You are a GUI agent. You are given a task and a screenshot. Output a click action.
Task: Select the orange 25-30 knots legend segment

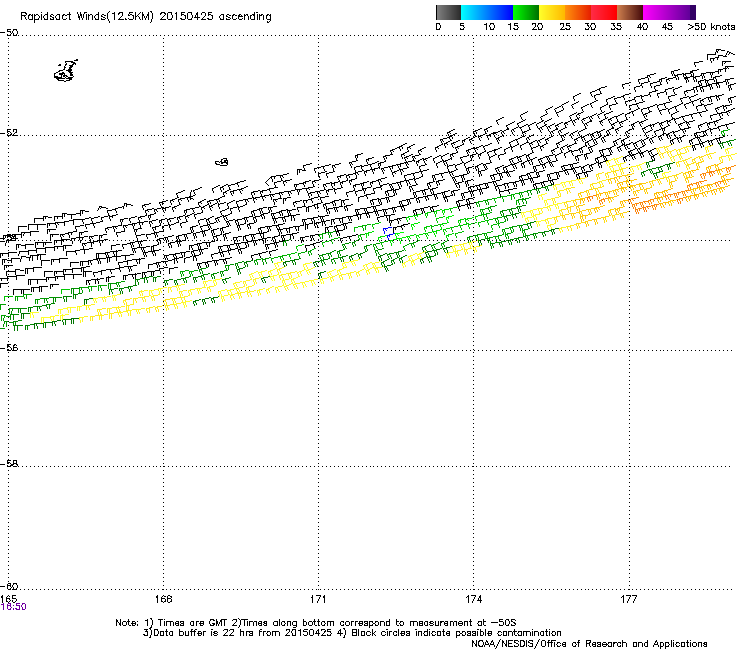coord(578,12)
